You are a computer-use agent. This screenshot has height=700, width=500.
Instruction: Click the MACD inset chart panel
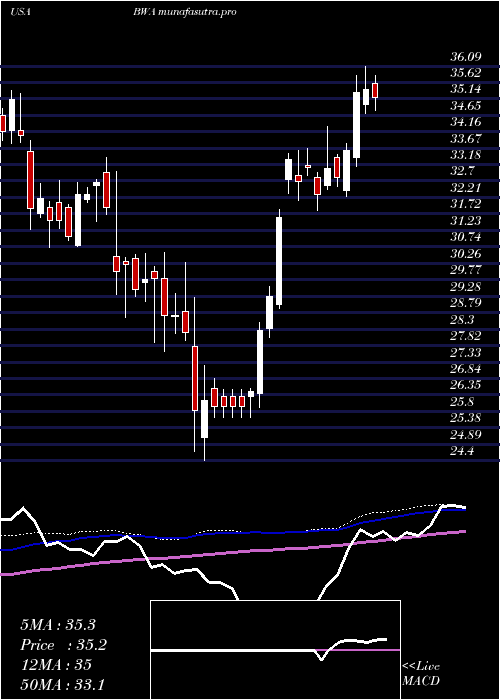pyautogui.click(x=275, y=650)
